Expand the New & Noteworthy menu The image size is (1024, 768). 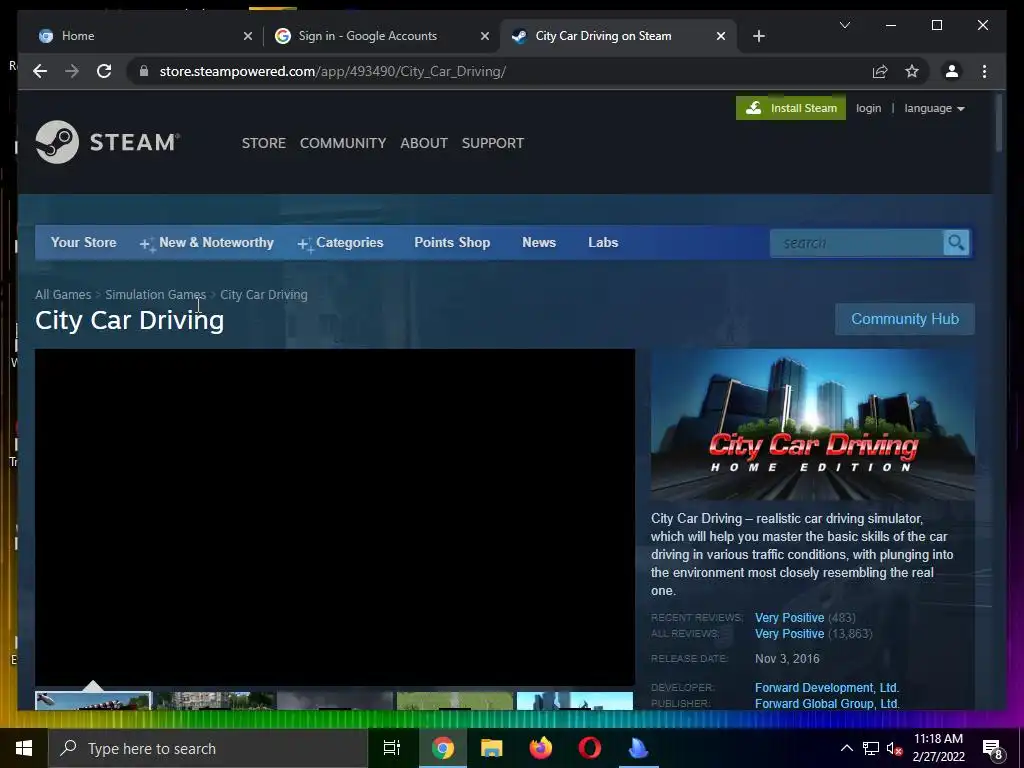[207, 243]
